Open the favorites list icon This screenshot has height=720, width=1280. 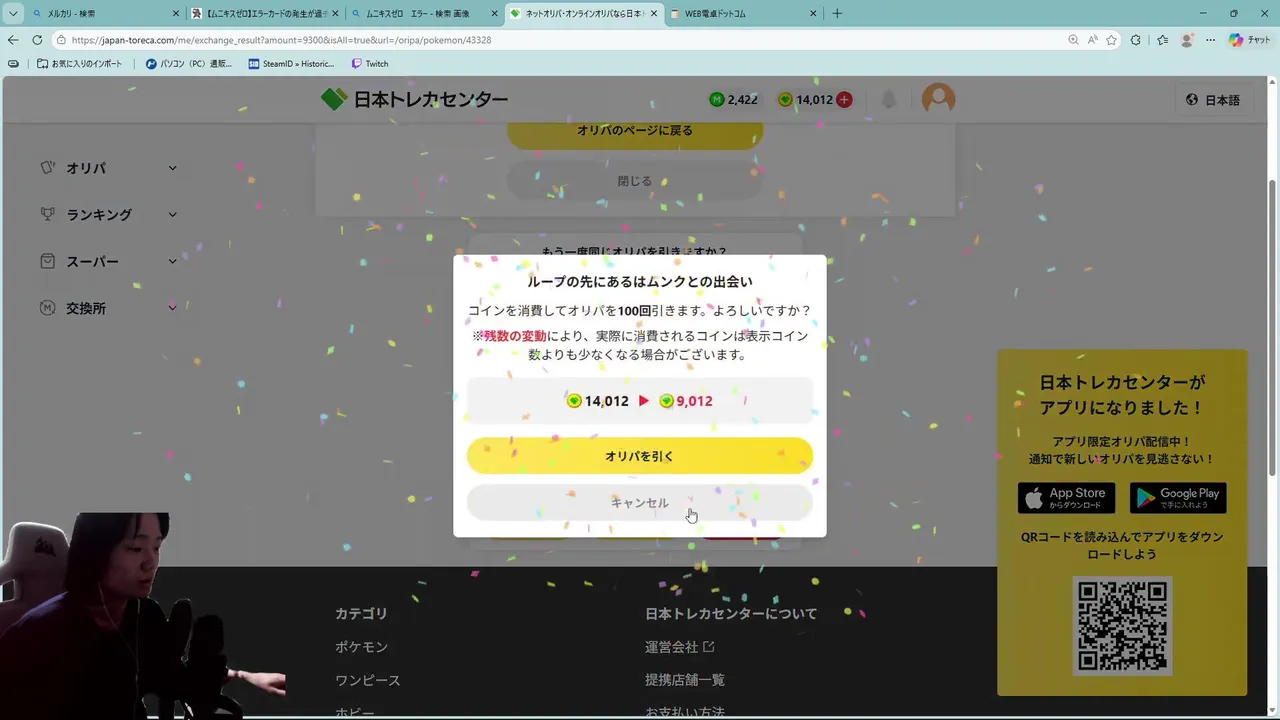click(1162, 40)
